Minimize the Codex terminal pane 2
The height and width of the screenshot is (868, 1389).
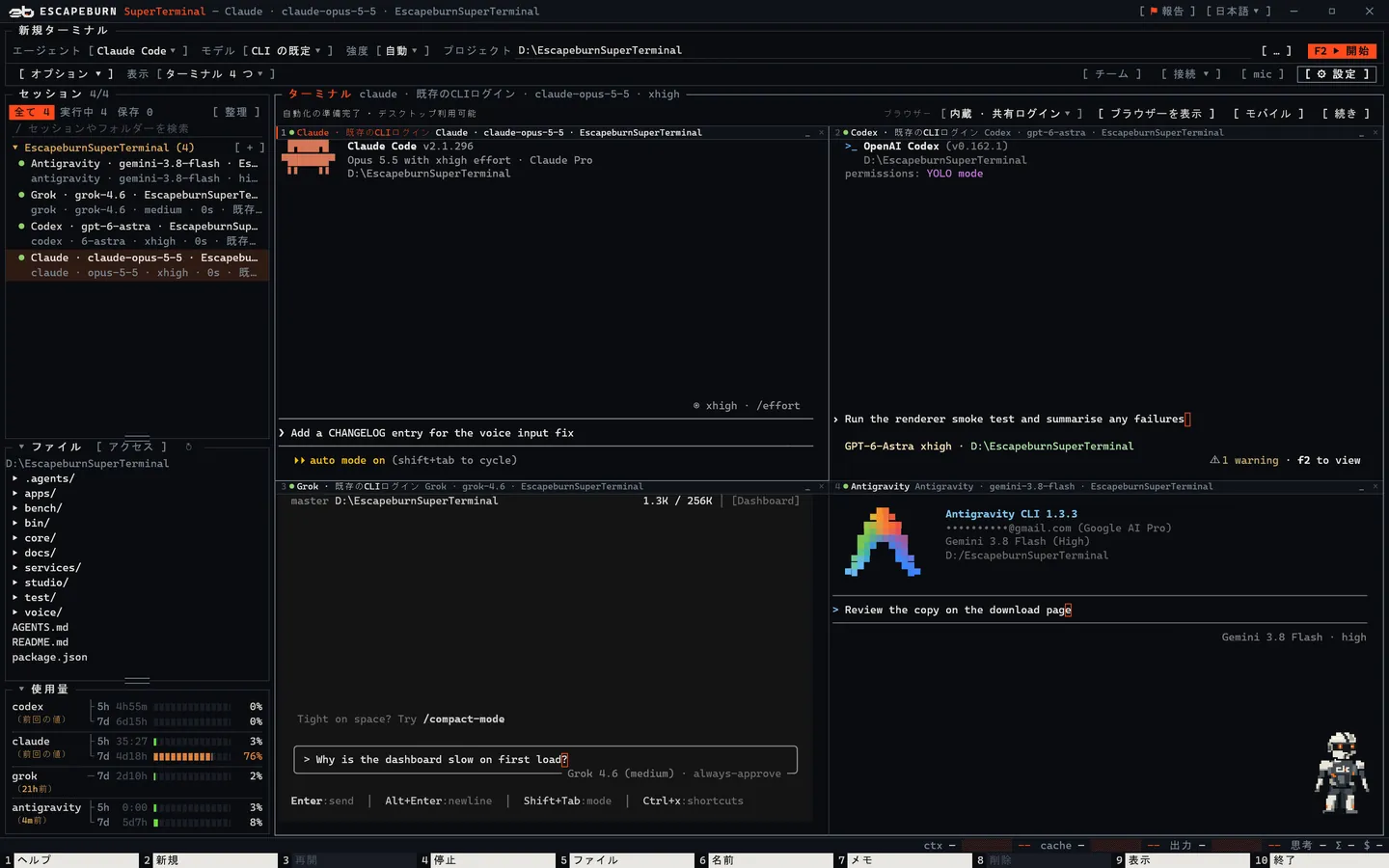[1361, 133]
